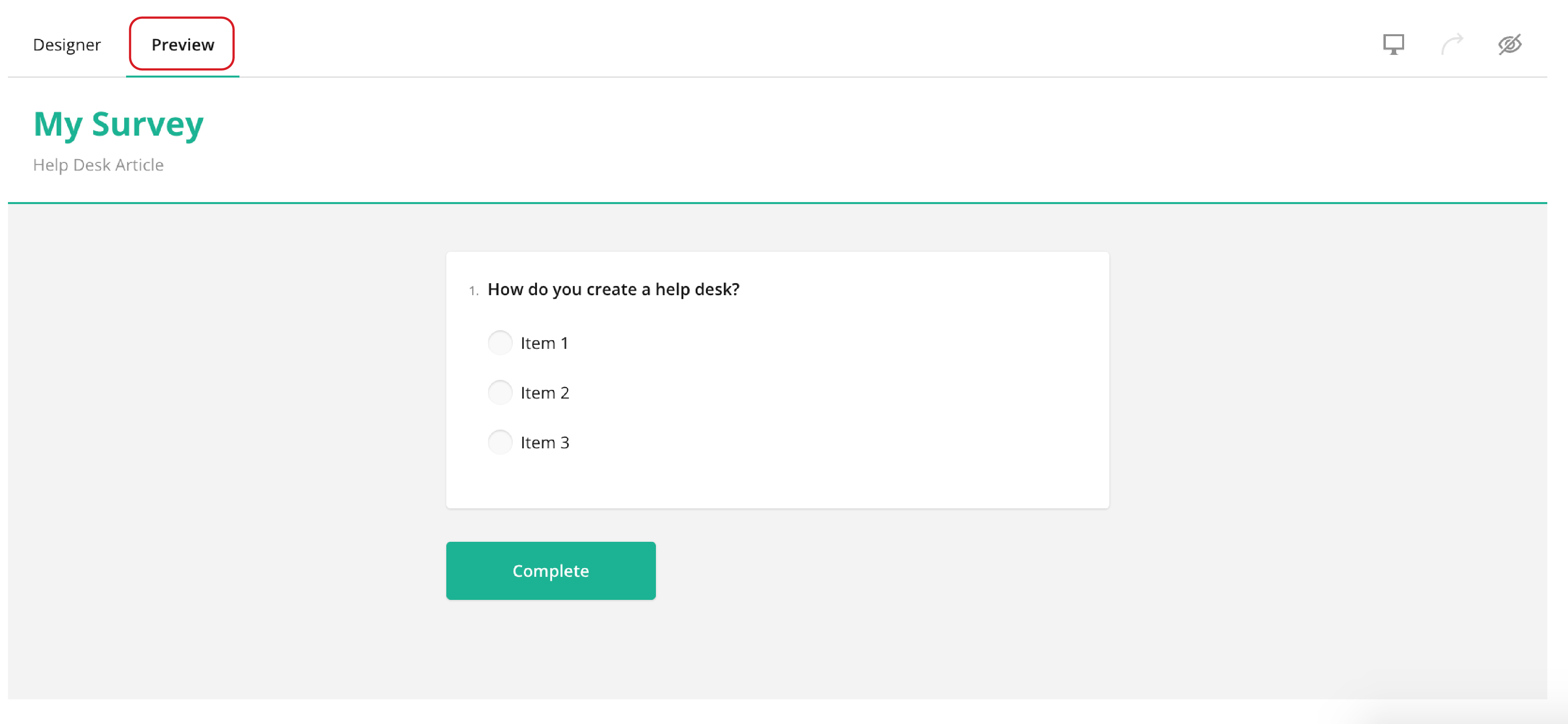The height and width of the screenshot is (724, 1568).
Task: Toggle the show invisible elements eye icon
Action: 1512,44
